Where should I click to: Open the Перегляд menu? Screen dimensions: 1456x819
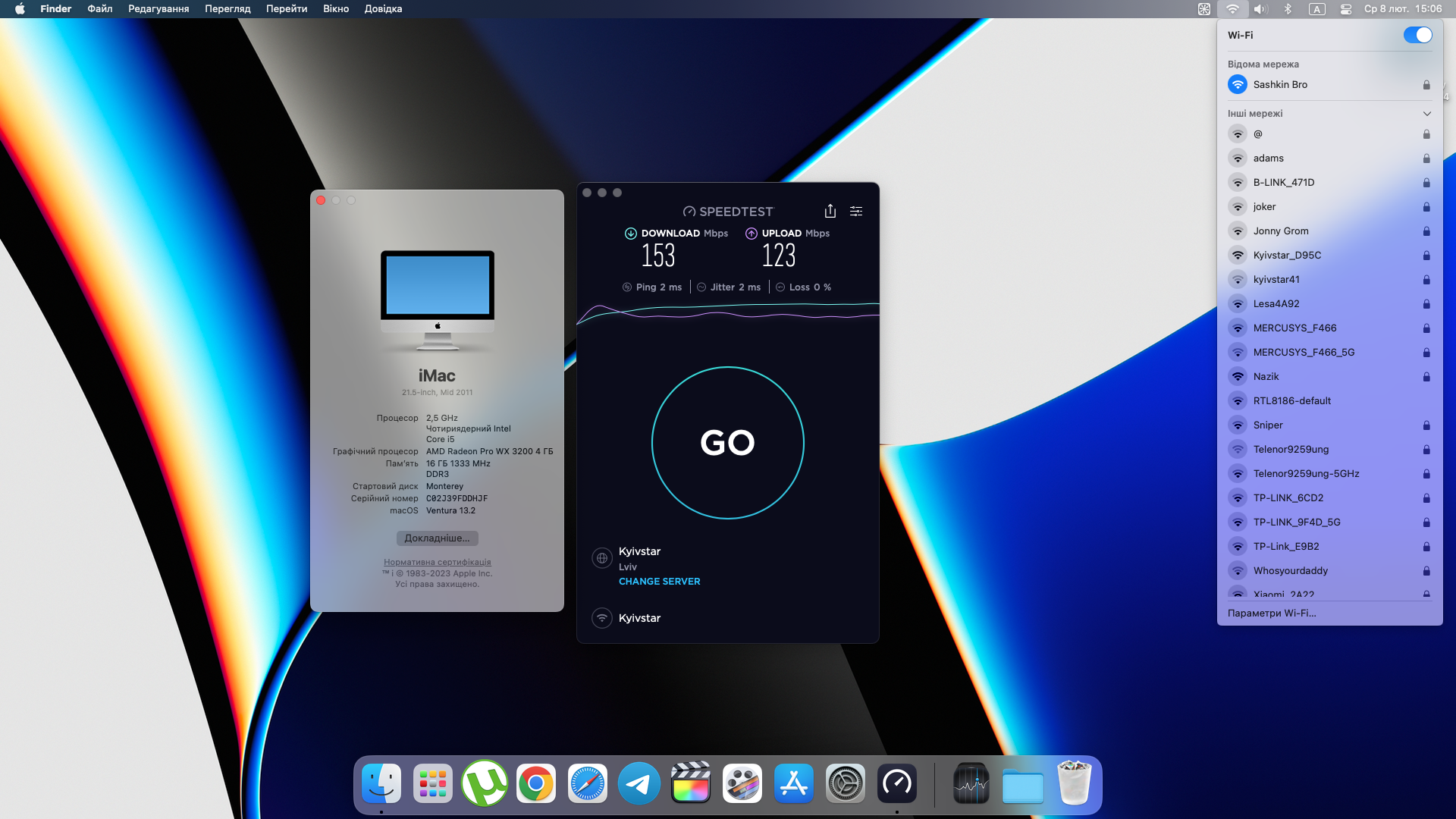click(227, 9)
